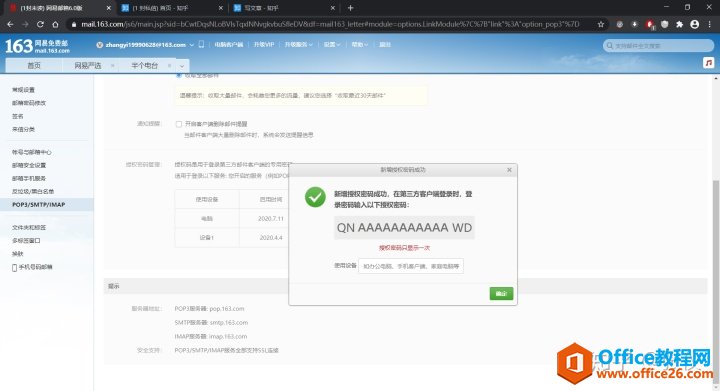Viewport: 720px width, 391px height.
Task: Expand the account email address dropdown
Action: pyautogui.click(x=191, y=45)
